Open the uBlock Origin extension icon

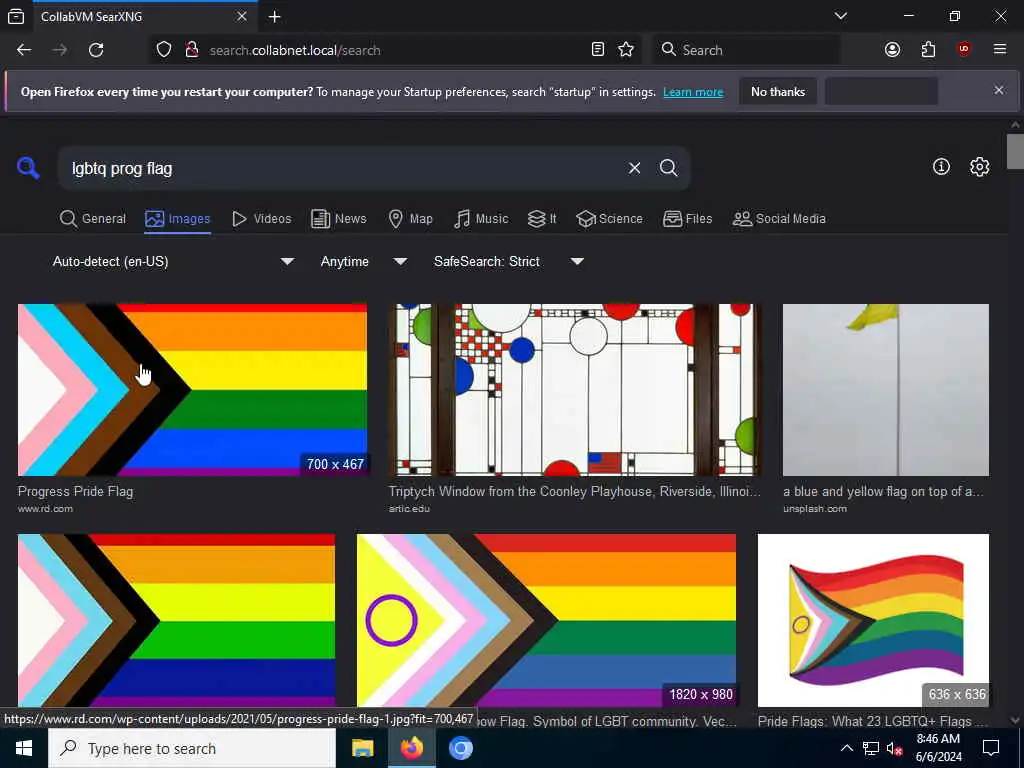(964, 50)
